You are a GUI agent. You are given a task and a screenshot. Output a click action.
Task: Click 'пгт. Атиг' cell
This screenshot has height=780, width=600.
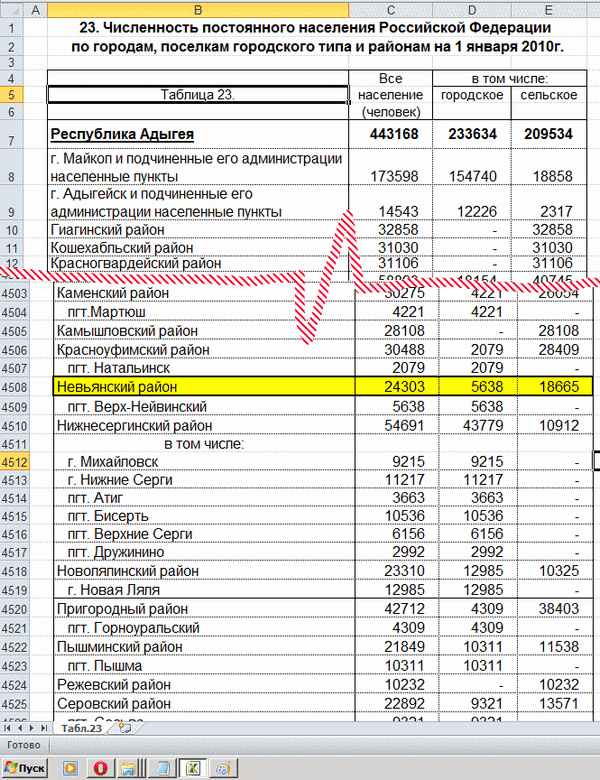(204, 498)
